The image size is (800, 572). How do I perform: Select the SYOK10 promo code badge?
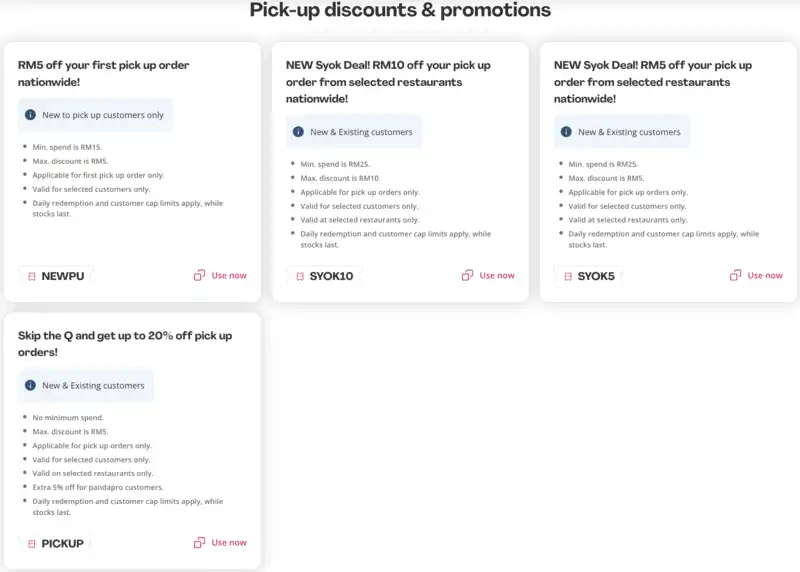coord(326,276)
